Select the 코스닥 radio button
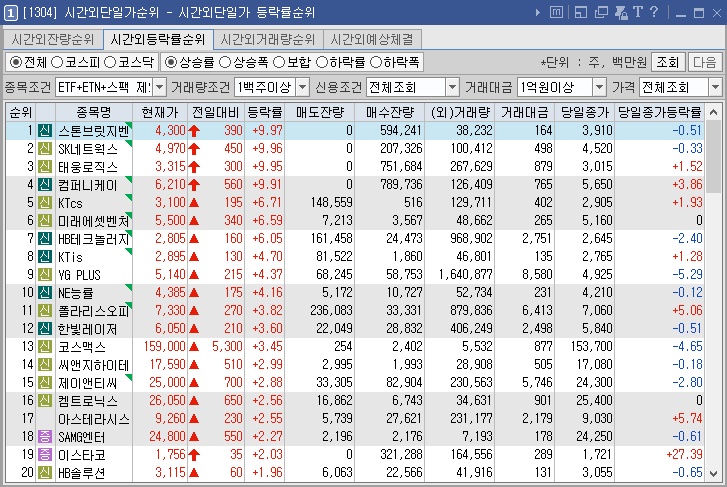This screenshot has height=487, width=727. pos(110,62)
